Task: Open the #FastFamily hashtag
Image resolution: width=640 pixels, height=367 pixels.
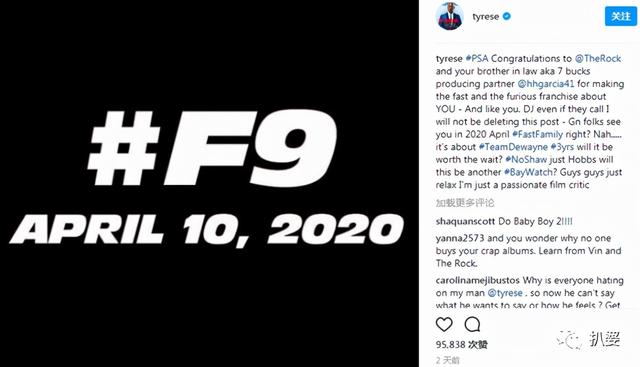Action: click(537, 134)
